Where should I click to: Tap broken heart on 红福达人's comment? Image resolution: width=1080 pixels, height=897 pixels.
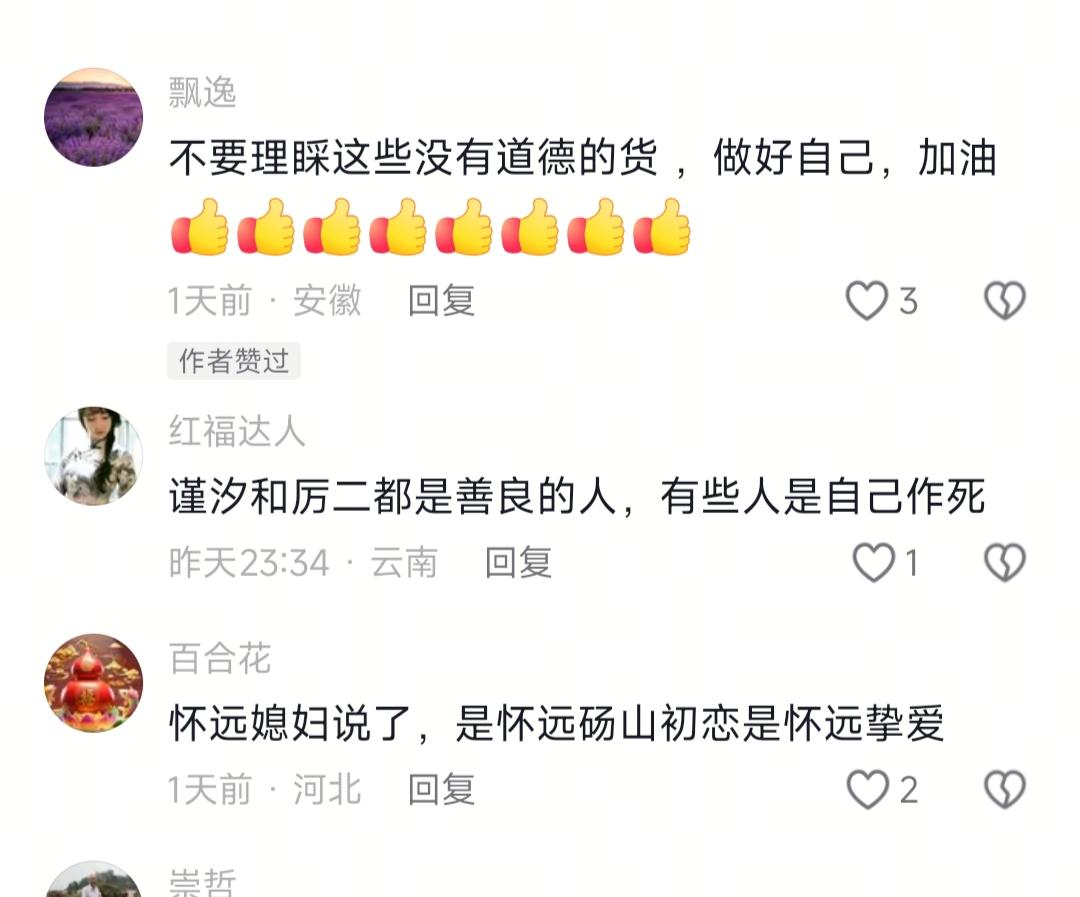click(x=1005, y=562)
